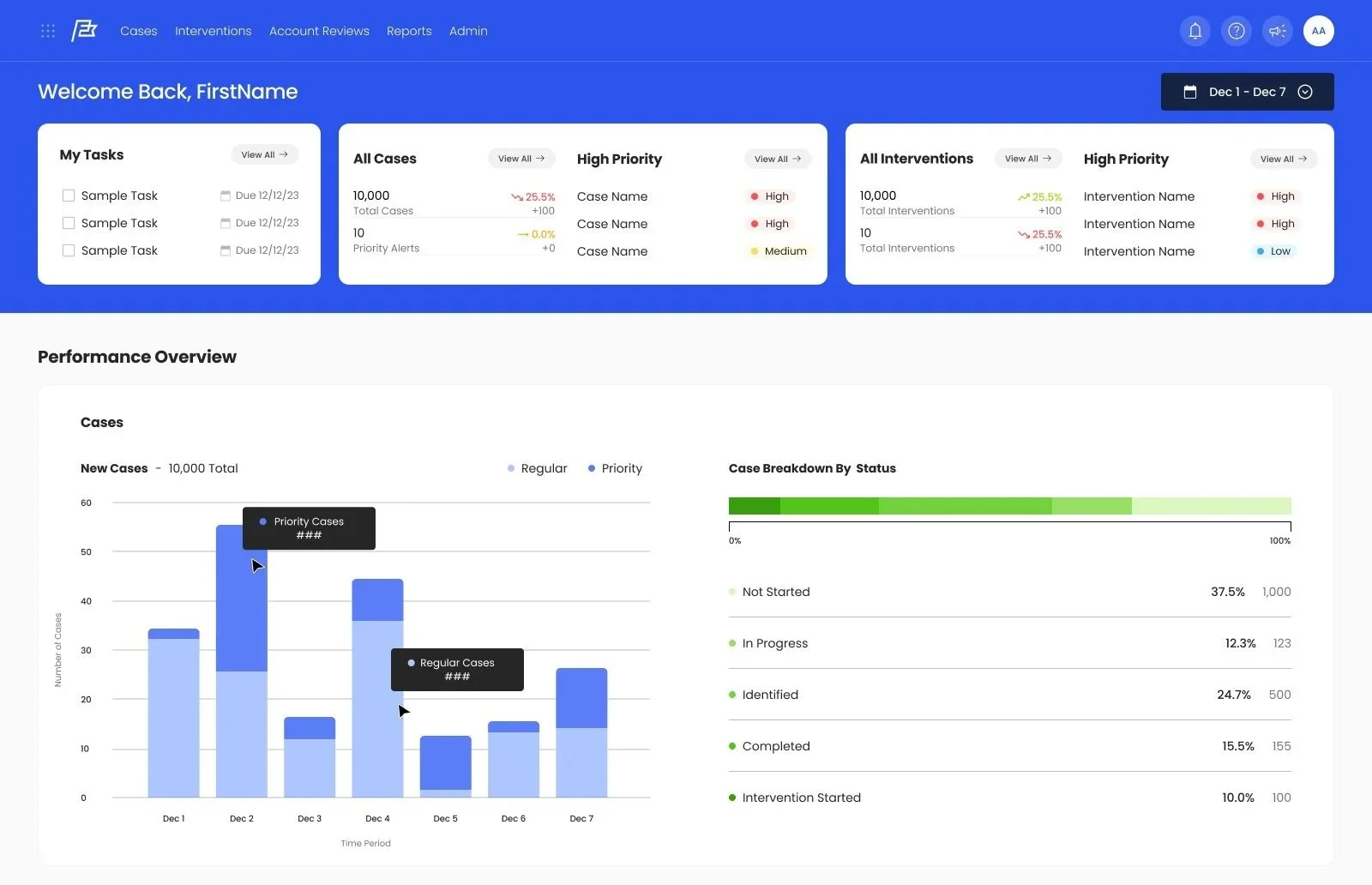The image size is (1372, 885).
Task: Toggle the Priority legend item
Action: (615, 468)
